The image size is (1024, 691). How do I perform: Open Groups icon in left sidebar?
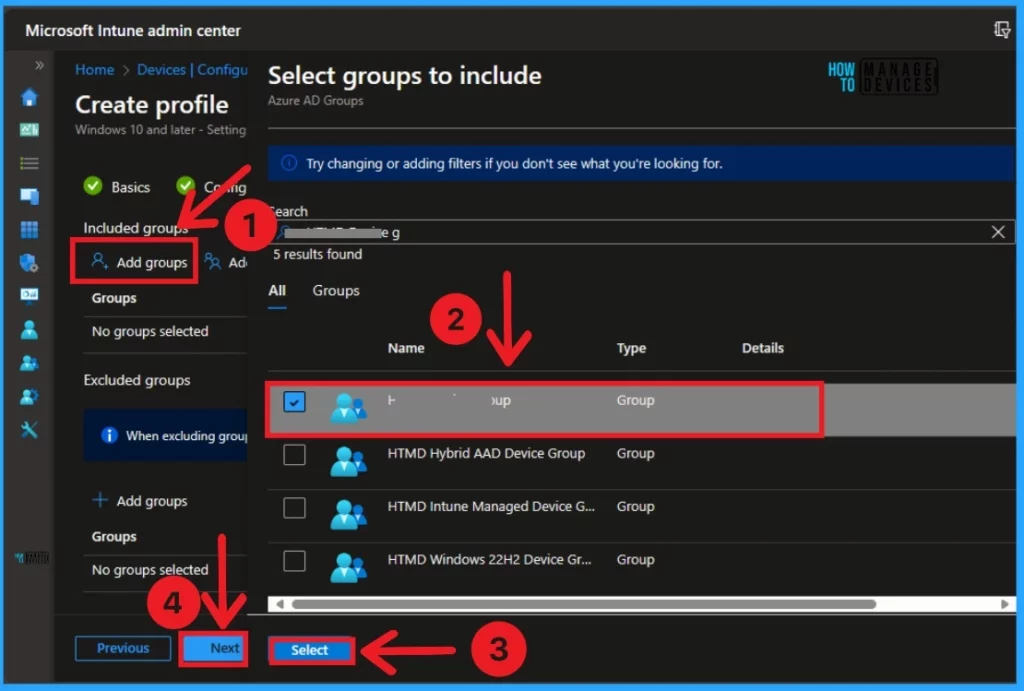point(29,362)
